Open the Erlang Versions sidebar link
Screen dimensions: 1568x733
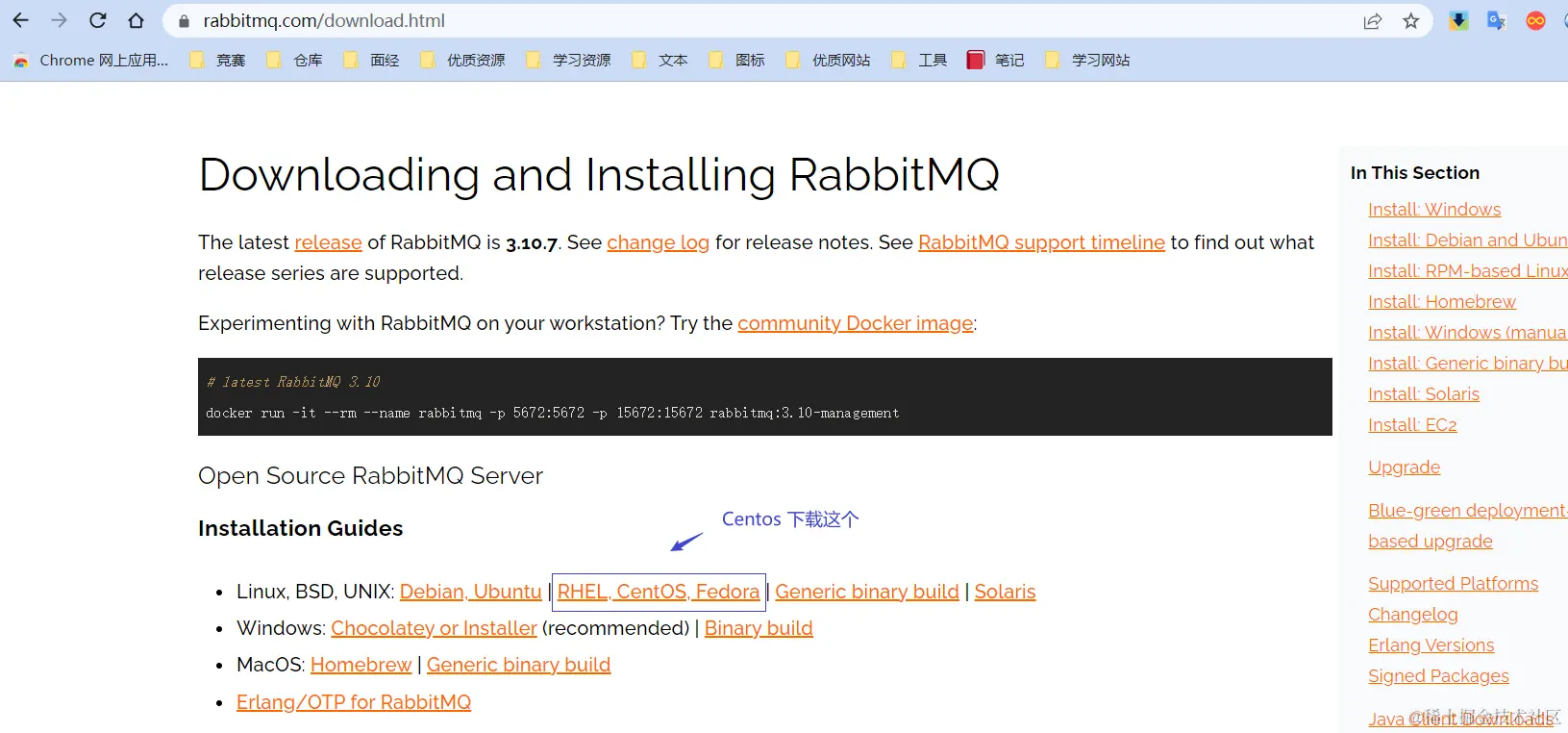[x=1431, y=645]
